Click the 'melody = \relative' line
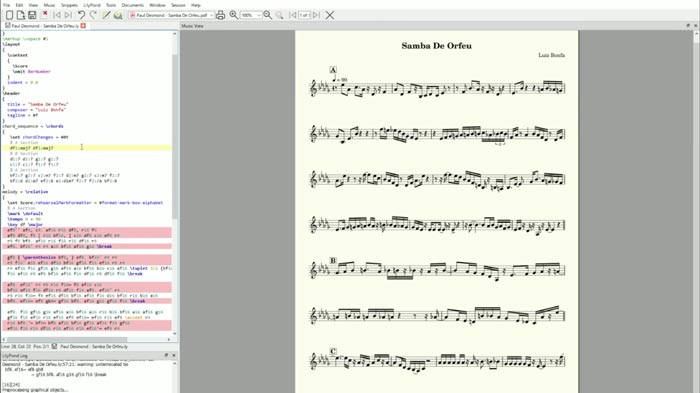 (25, 192)
